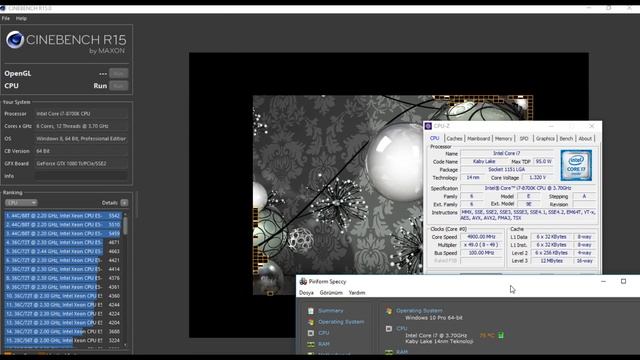Screen dimensions: 640x360
Task: Select ranking row 5 with score 4663
Action: click(63, 251)
